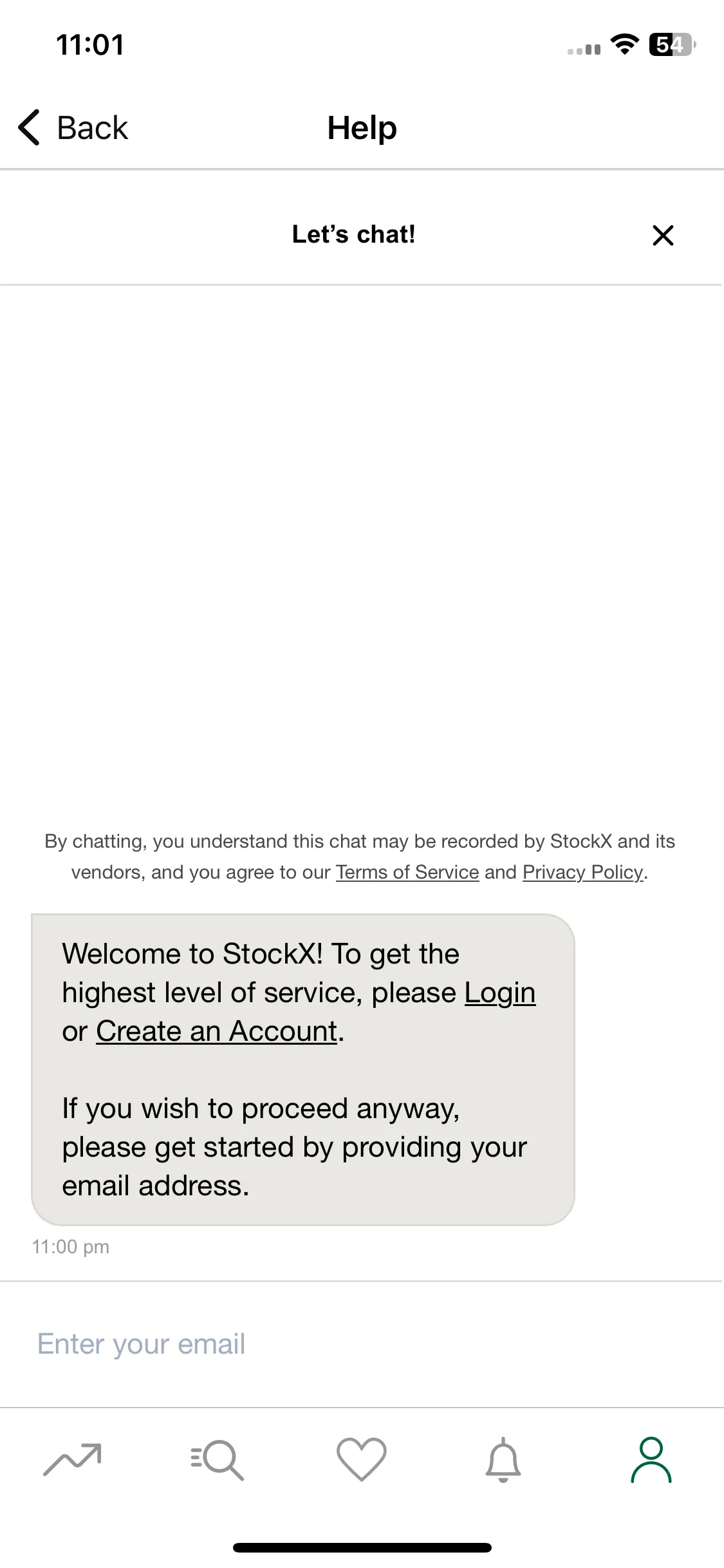
Task: Open the notifications bell tab
Action: [x=503, y=1460]
